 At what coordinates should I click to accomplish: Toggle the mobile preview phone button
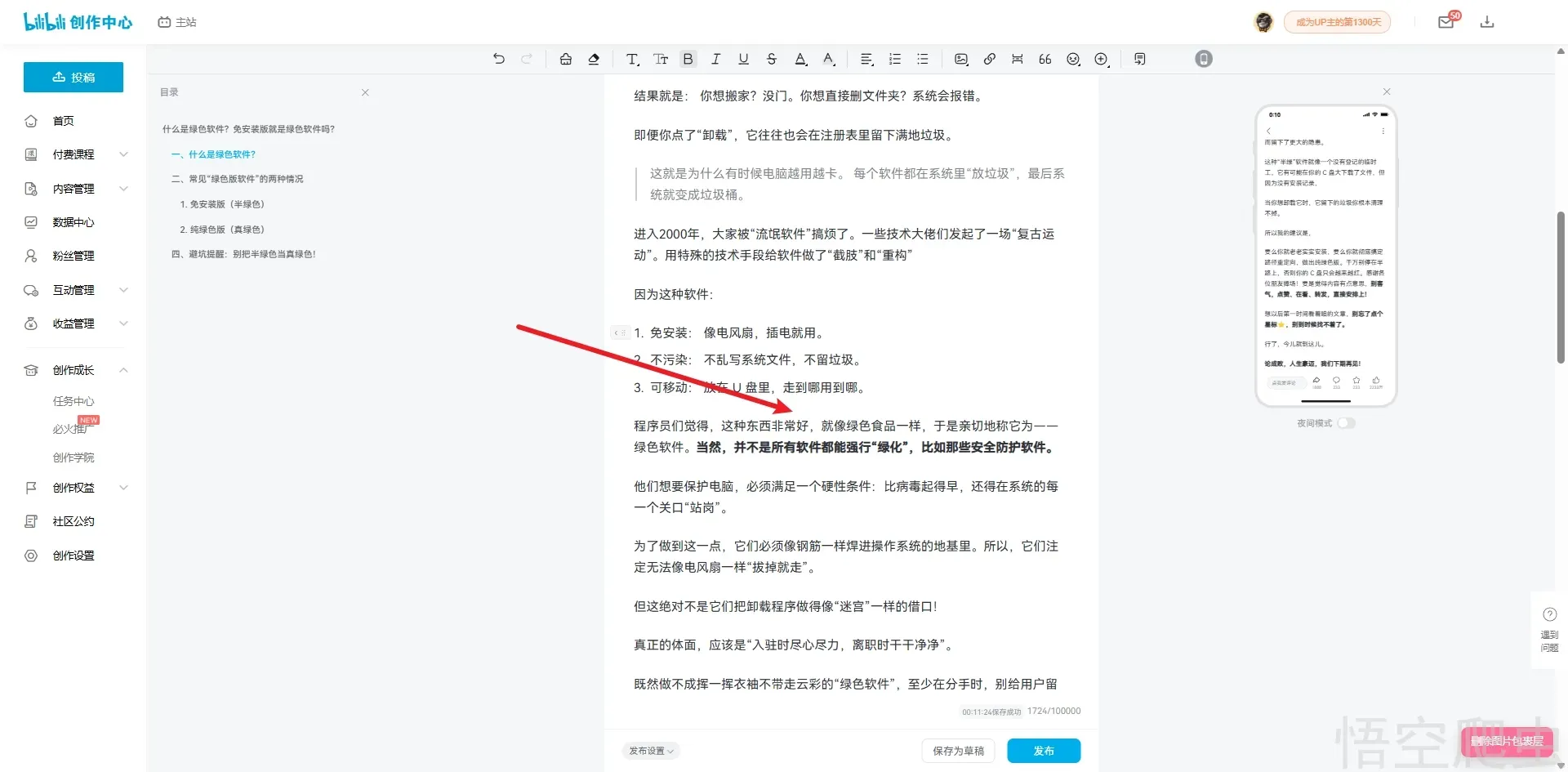click(1203, 59)
